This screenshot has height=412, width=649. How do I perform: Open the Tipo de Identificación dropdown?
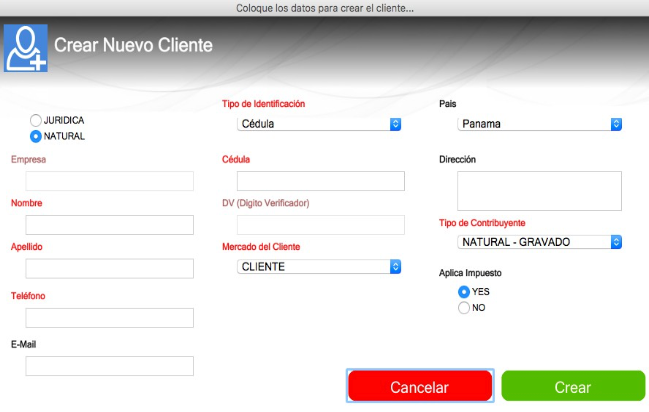[319, 124]
